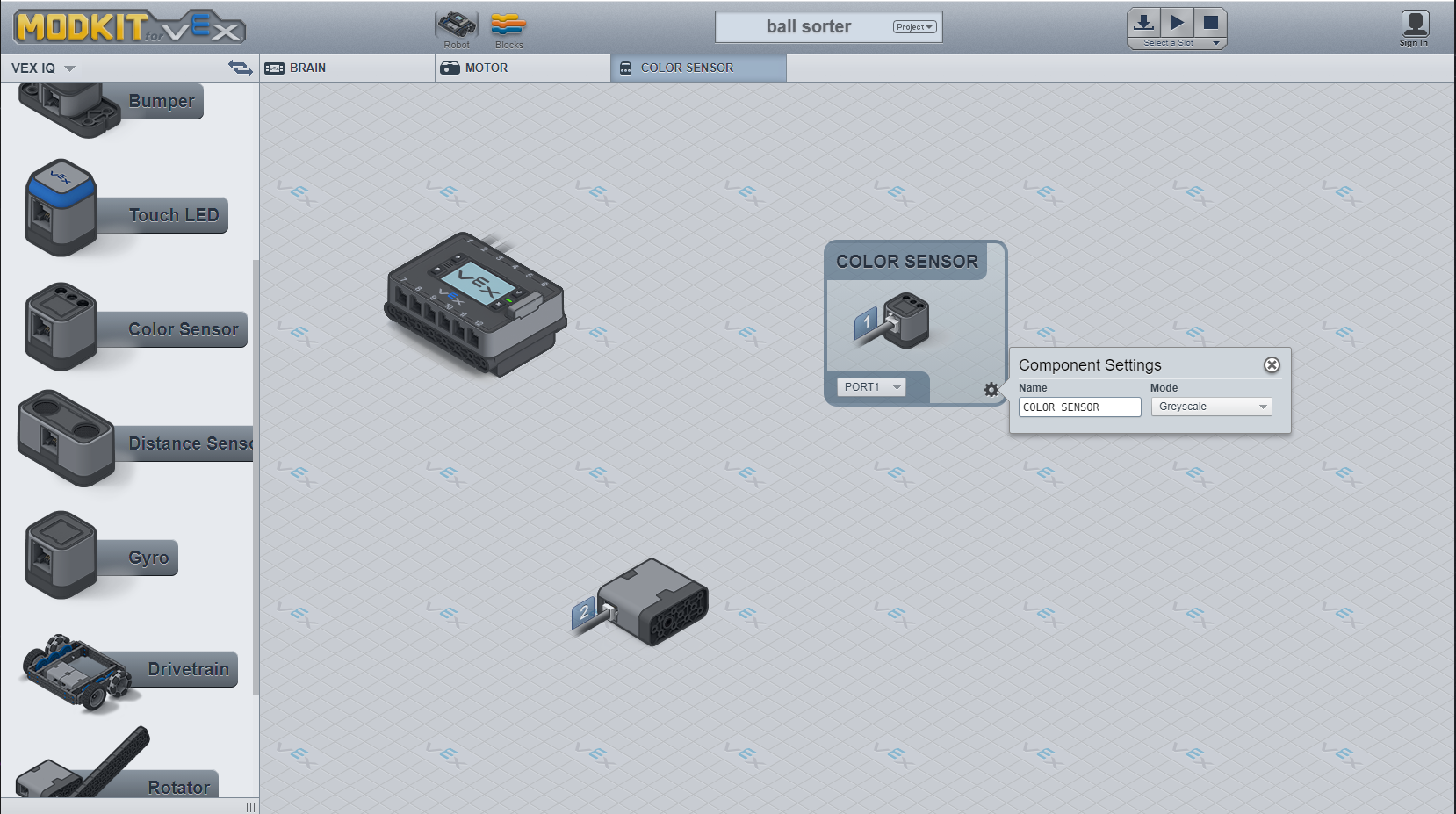Click the download-to-robot icon
The image size is (1456, 814).
tap(1142, 22)
